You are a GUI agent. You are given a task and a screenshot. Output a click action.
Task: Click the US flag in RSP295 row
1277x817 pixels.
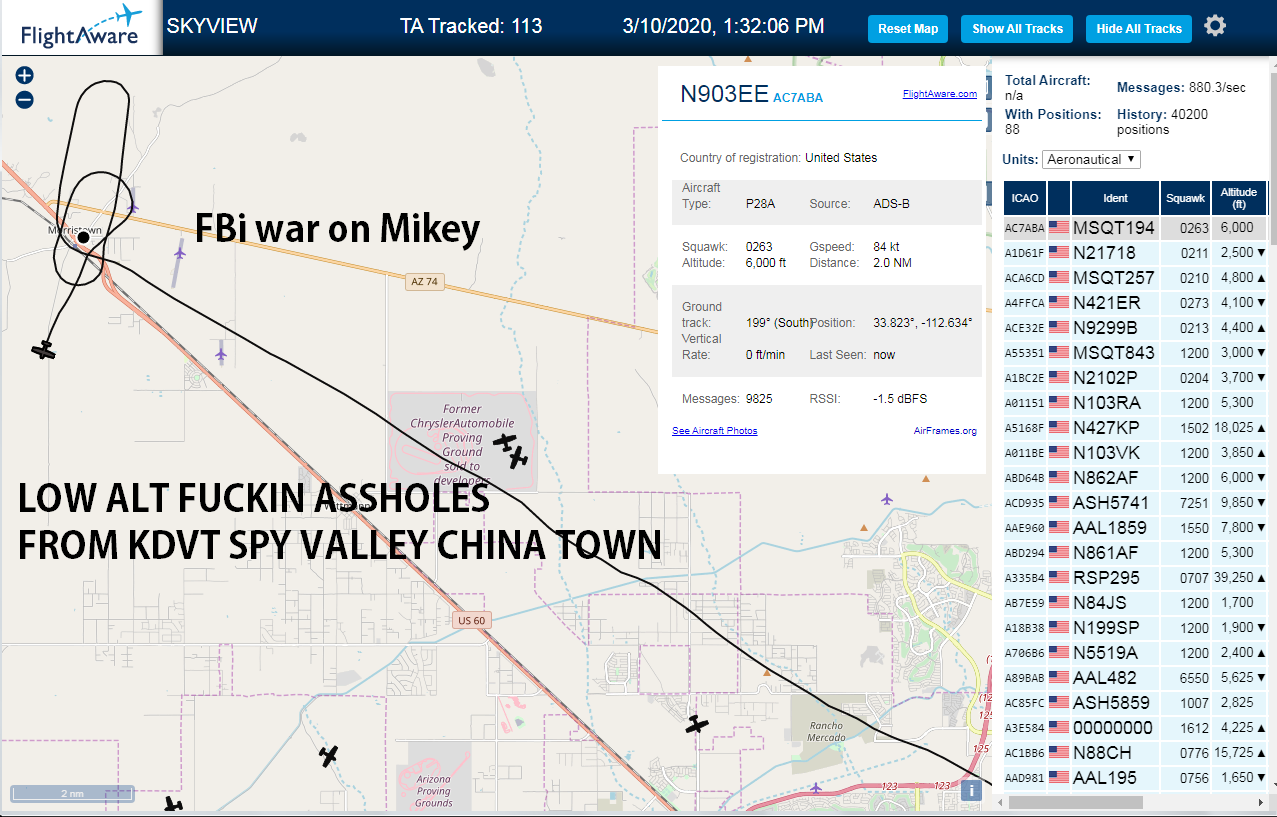1059,577
